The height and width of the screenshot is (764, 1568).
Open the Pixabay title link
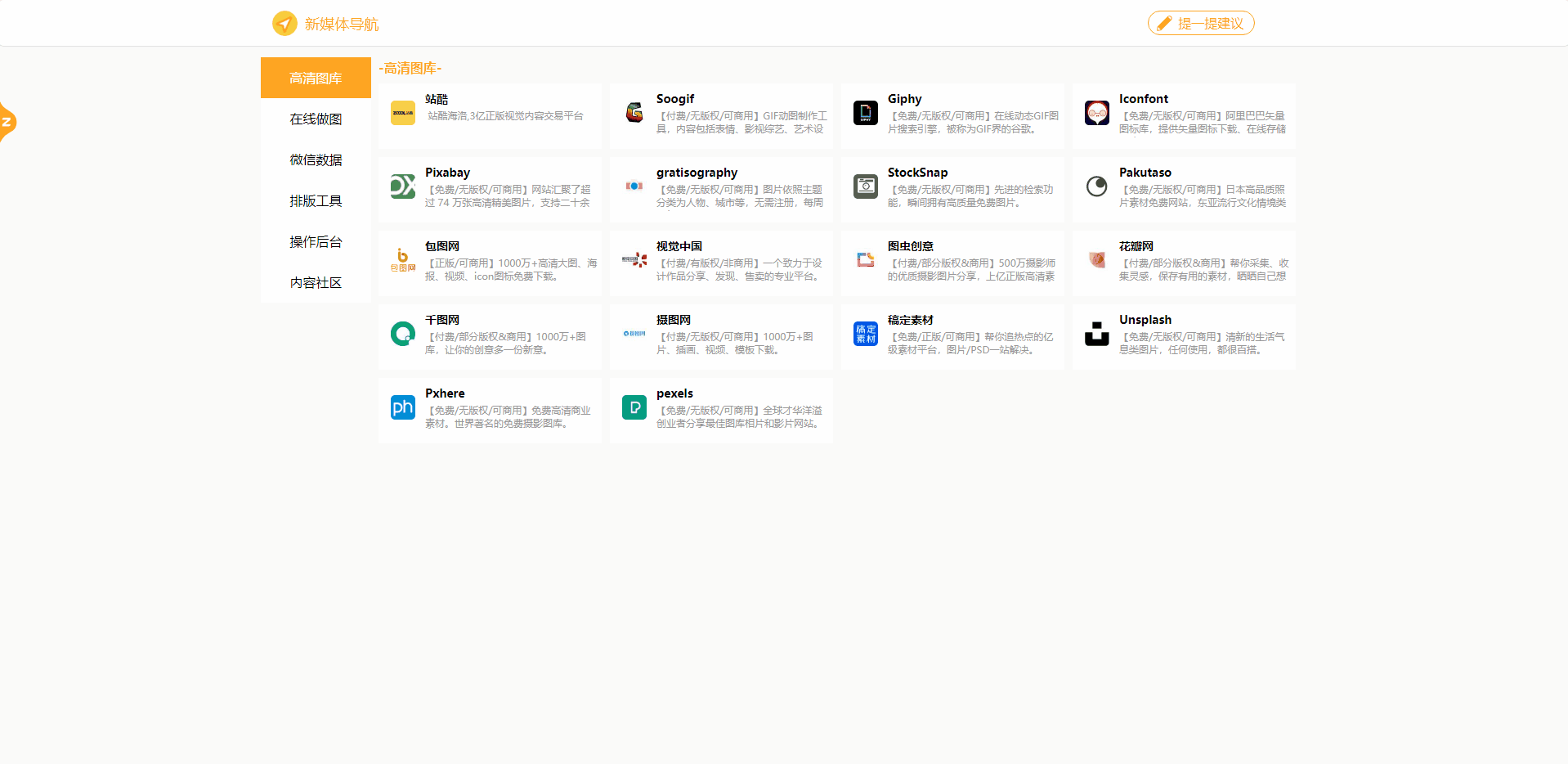[x=447, y=173]
